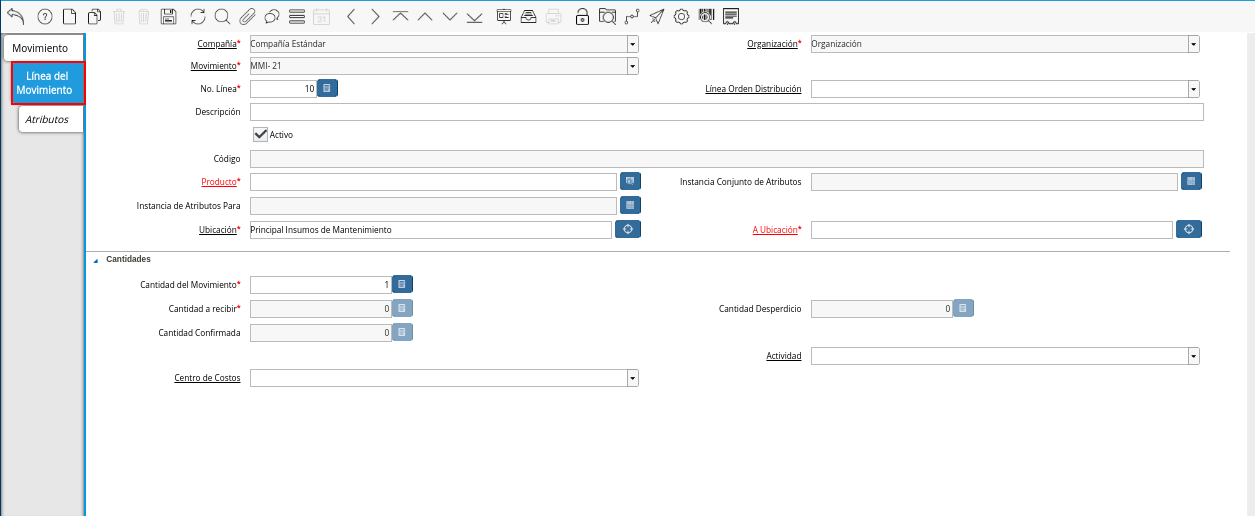The height and width of the screenshot is (516, 1255).
Task: Expand the Línea Orden Distribución dropdown
Action: coord(1193,89)
